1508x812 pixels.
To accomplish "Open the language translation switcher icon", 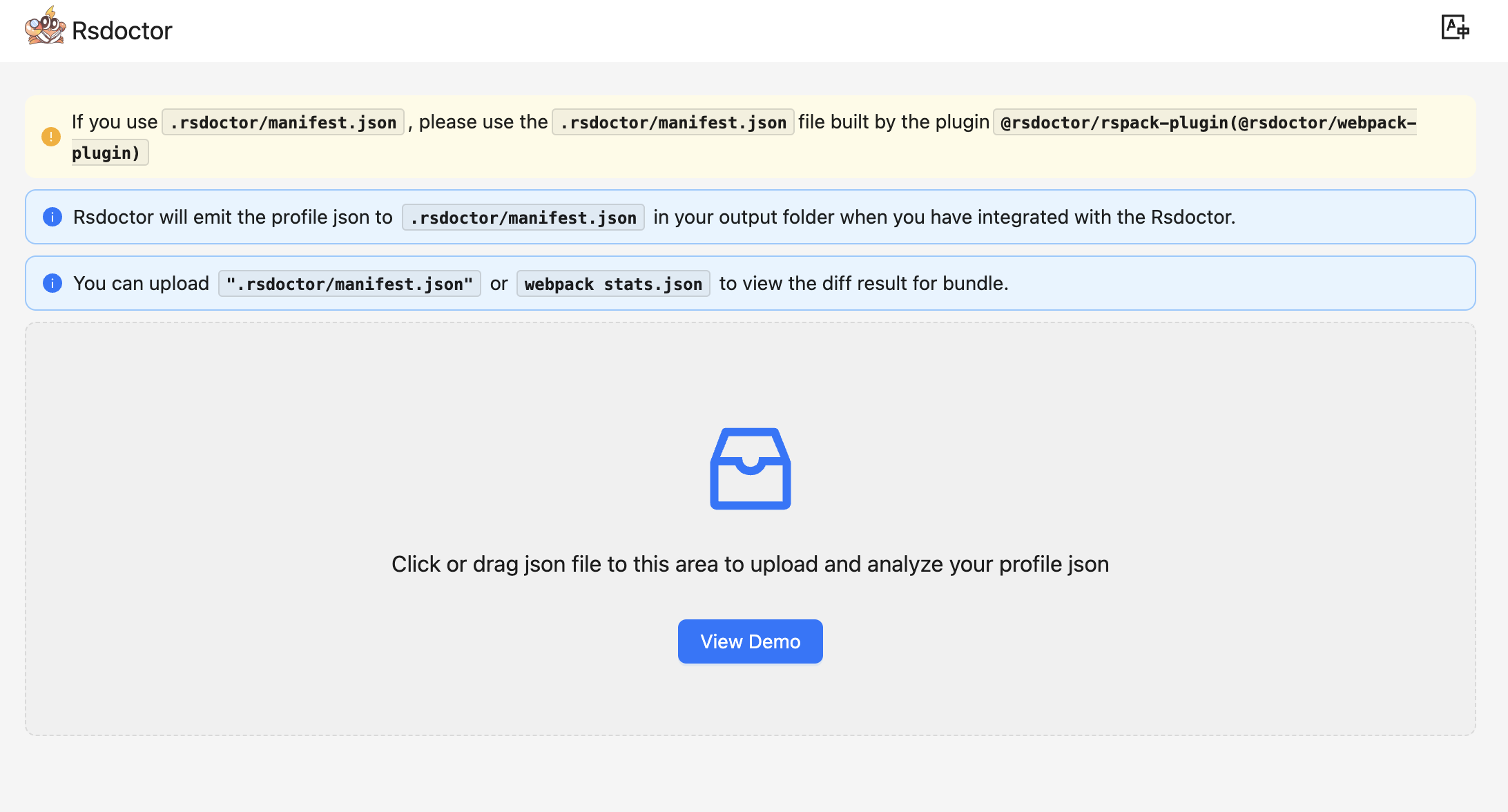I will 1454,28.
